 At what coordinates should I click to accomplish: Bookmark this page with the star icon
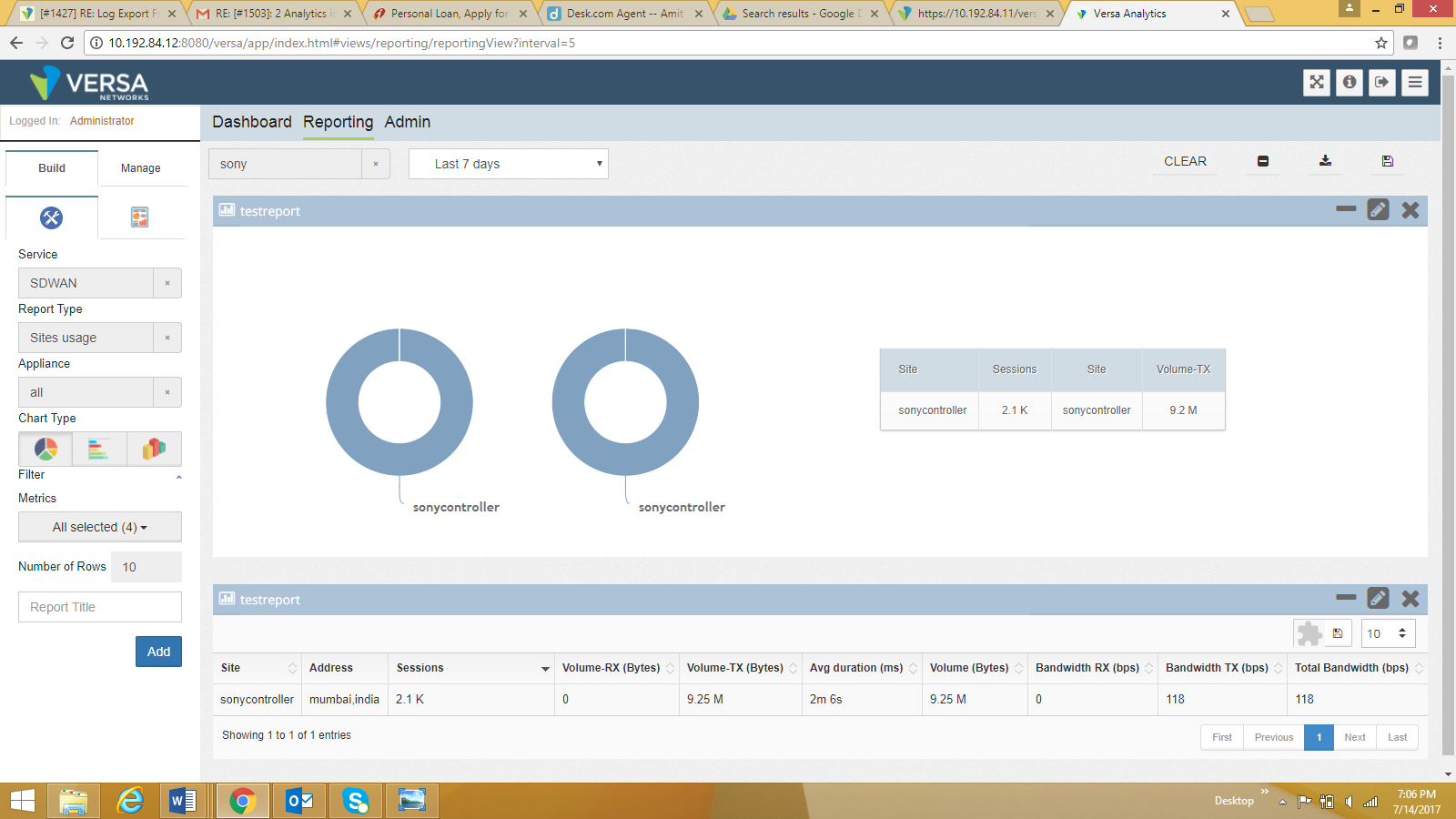tap(1381, 43)
